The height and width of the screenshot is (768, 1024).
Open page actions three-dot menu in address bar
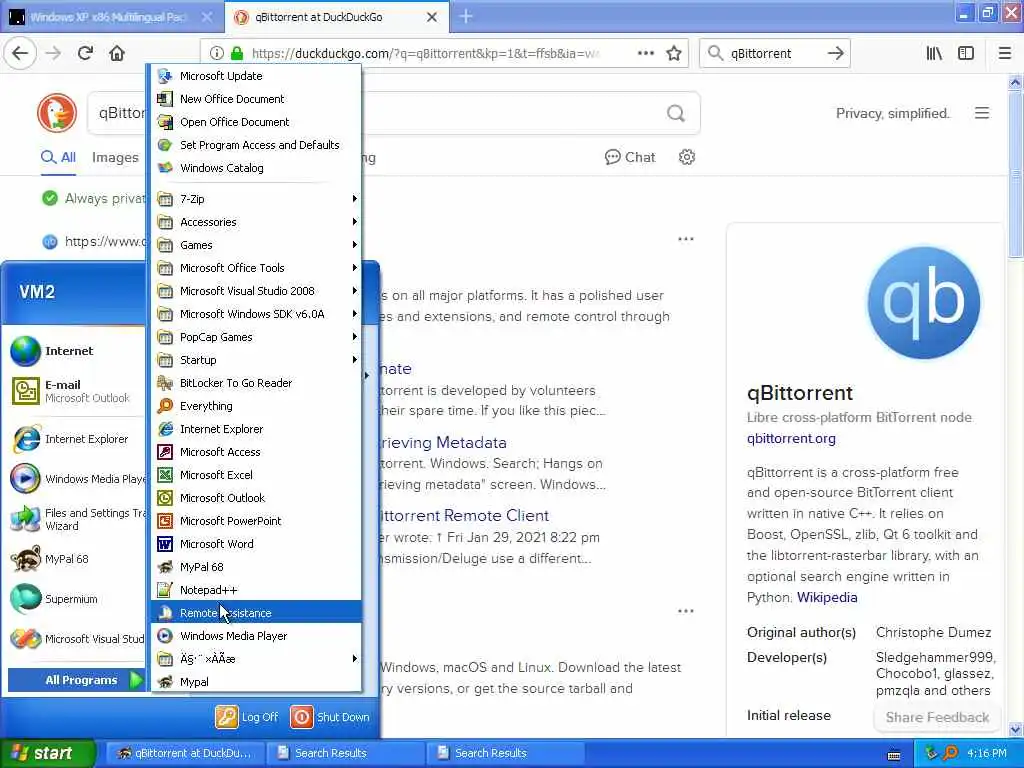click(x=645, y=53)
